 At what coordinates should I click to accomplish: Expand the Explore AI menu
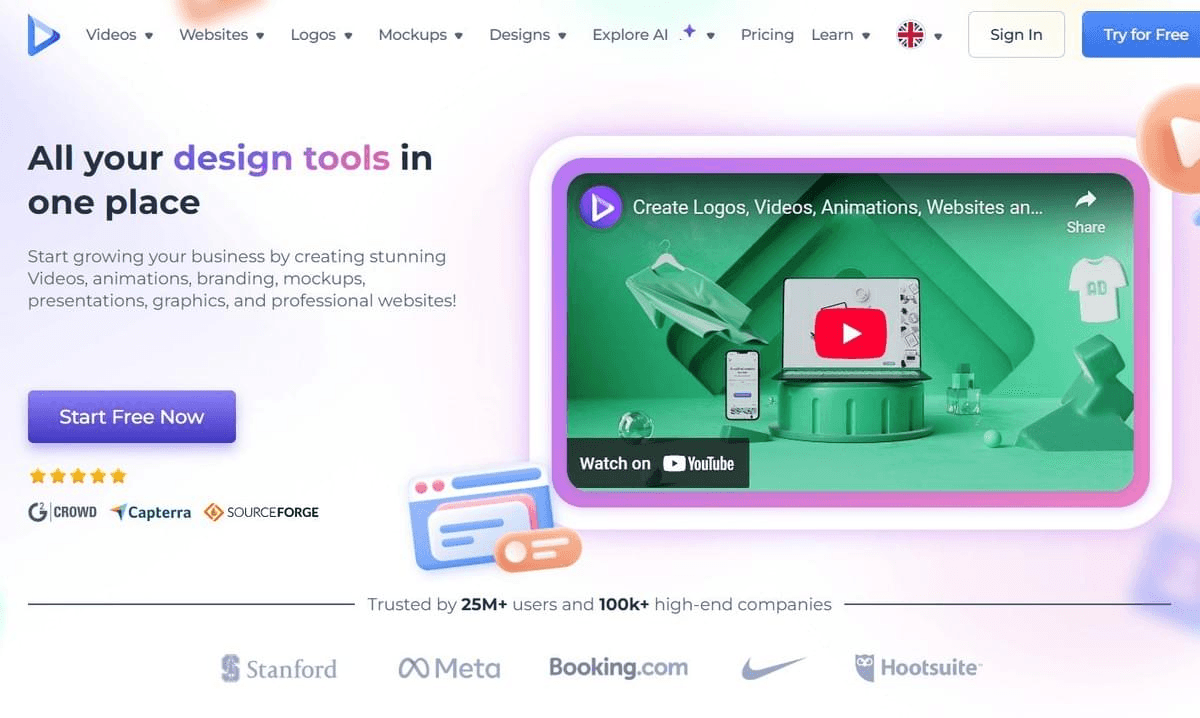click(x=653, y=35)
